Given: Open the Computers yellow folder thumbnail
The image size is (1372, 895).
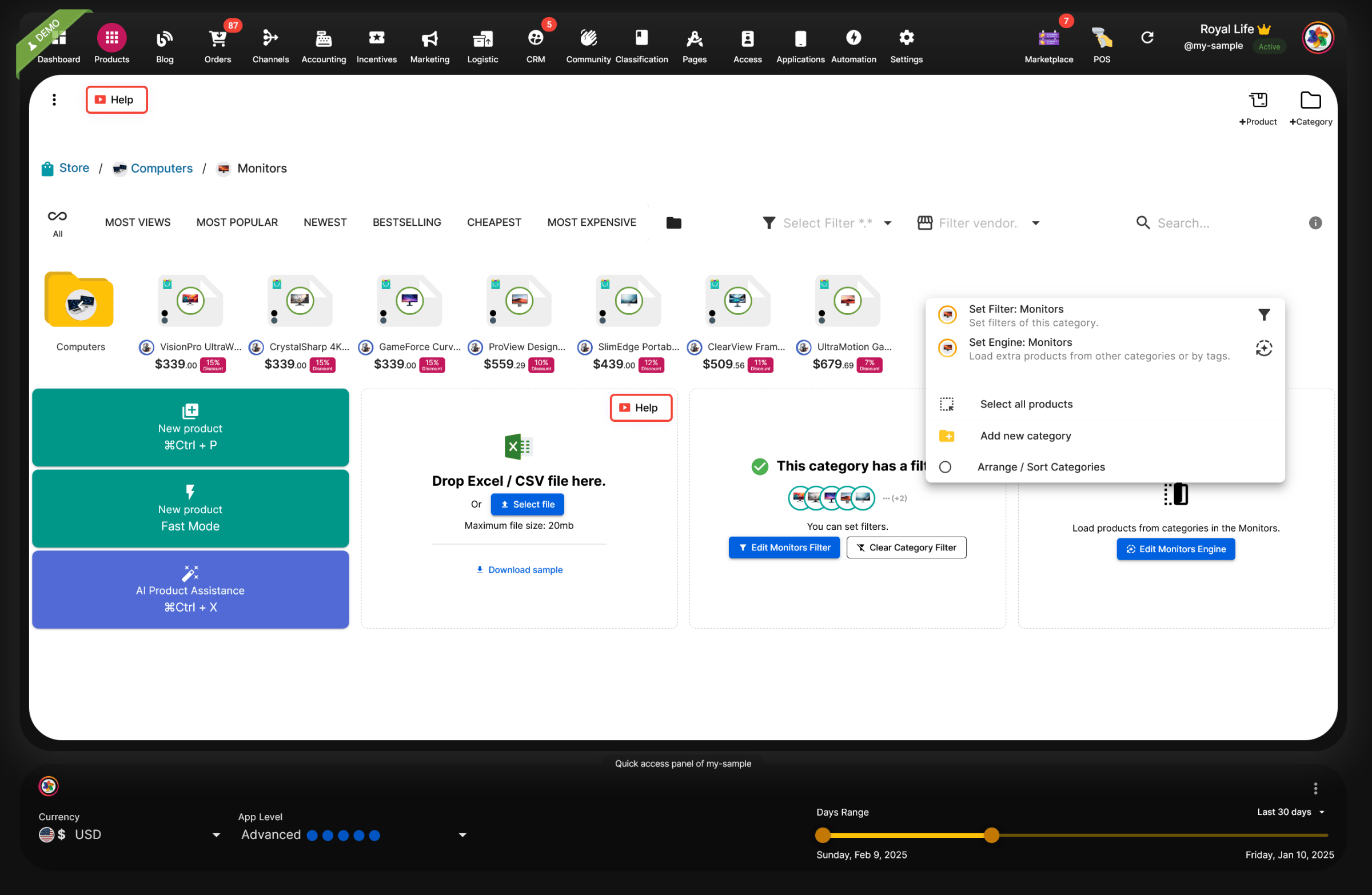Looking at the screenshot, I should tap(79, 299).
